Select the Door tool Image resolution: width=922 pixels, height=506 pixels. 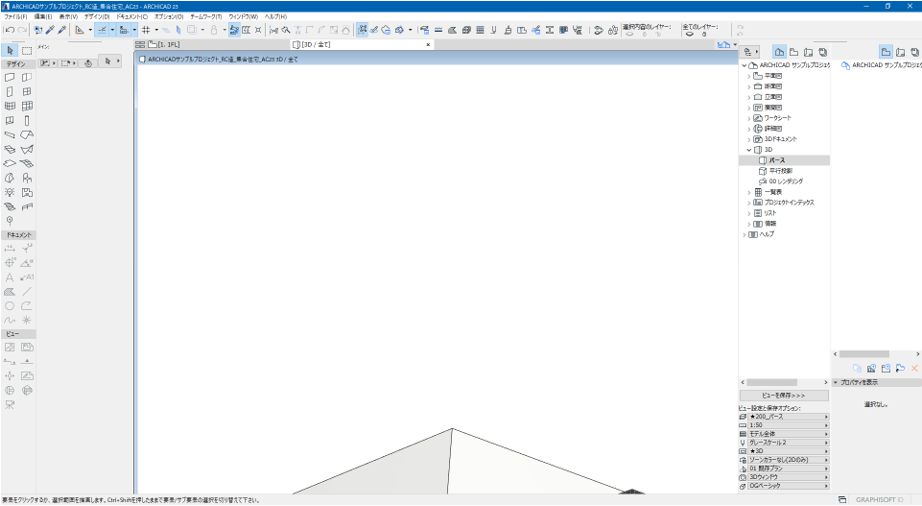tap(10, 92)
